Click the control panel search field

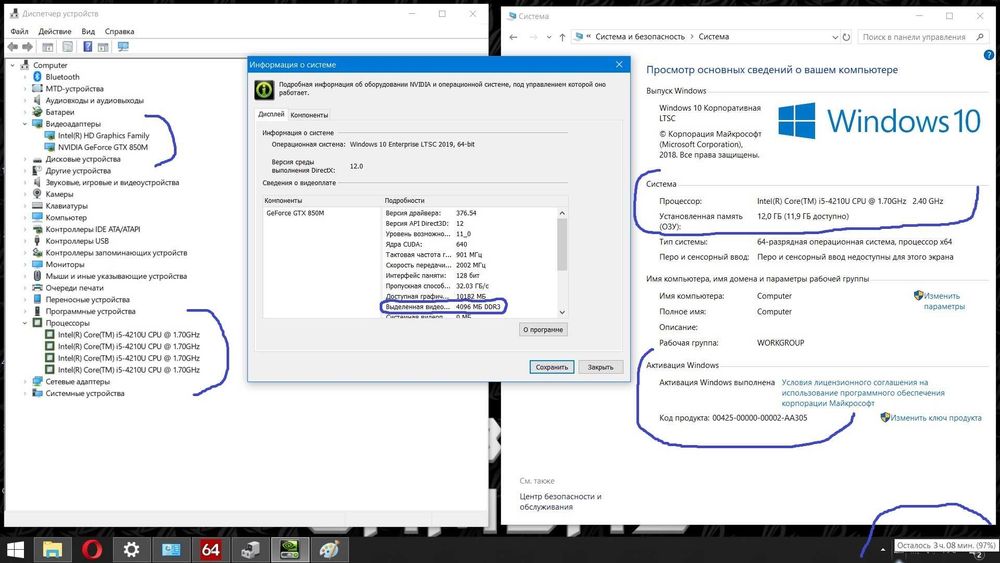pyautogui.click(x=922, y=37)
